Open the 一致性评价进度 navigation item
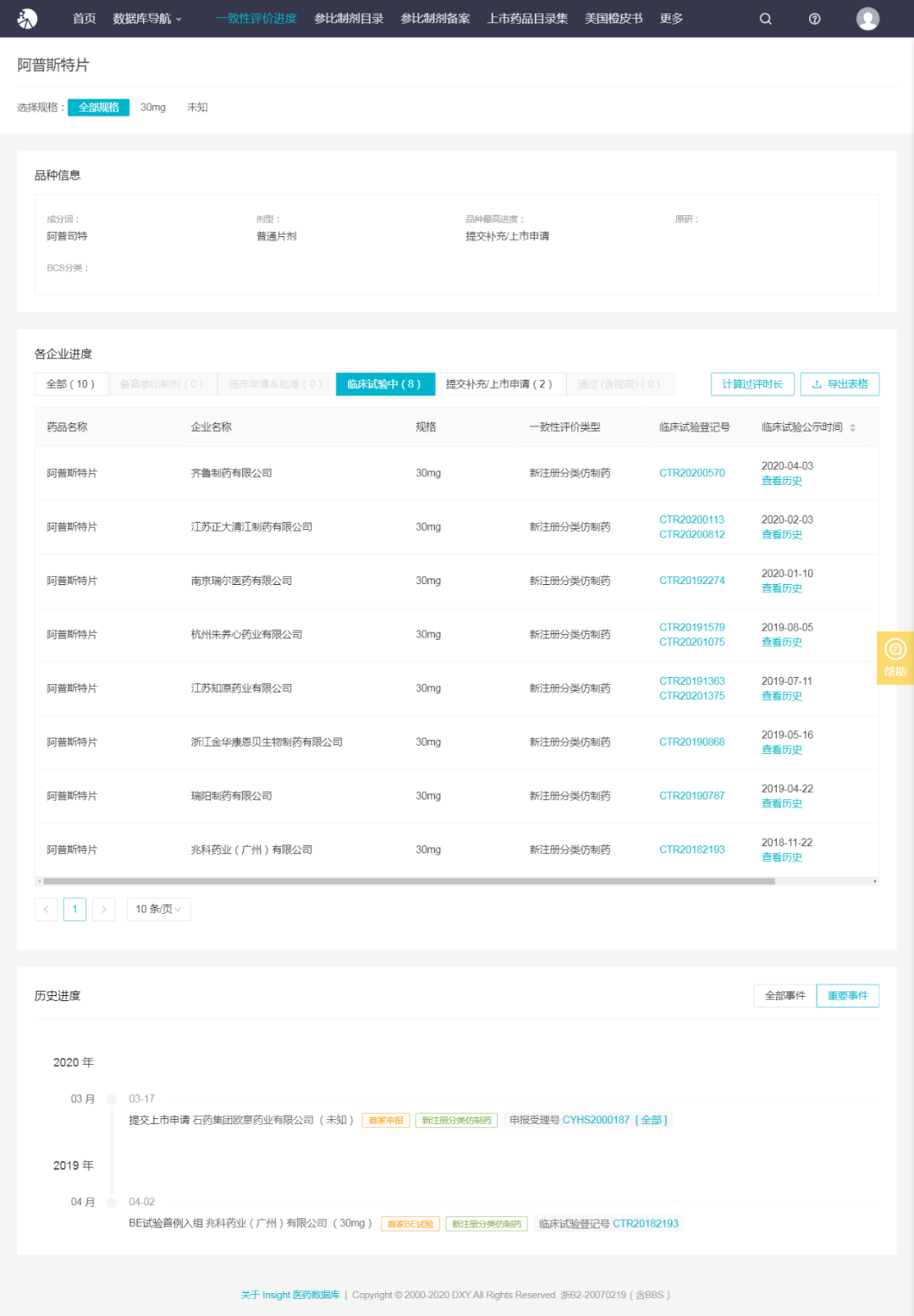Image resolution: width=914 pixels, height=1316 pixels. pyautogui.click(x=256, y=19)
